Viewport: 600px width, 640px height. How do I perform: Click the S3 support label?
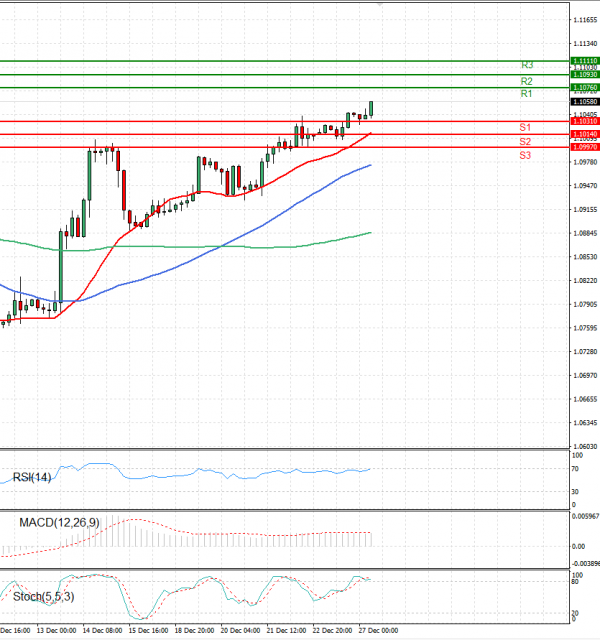click(x=525, y=155)
